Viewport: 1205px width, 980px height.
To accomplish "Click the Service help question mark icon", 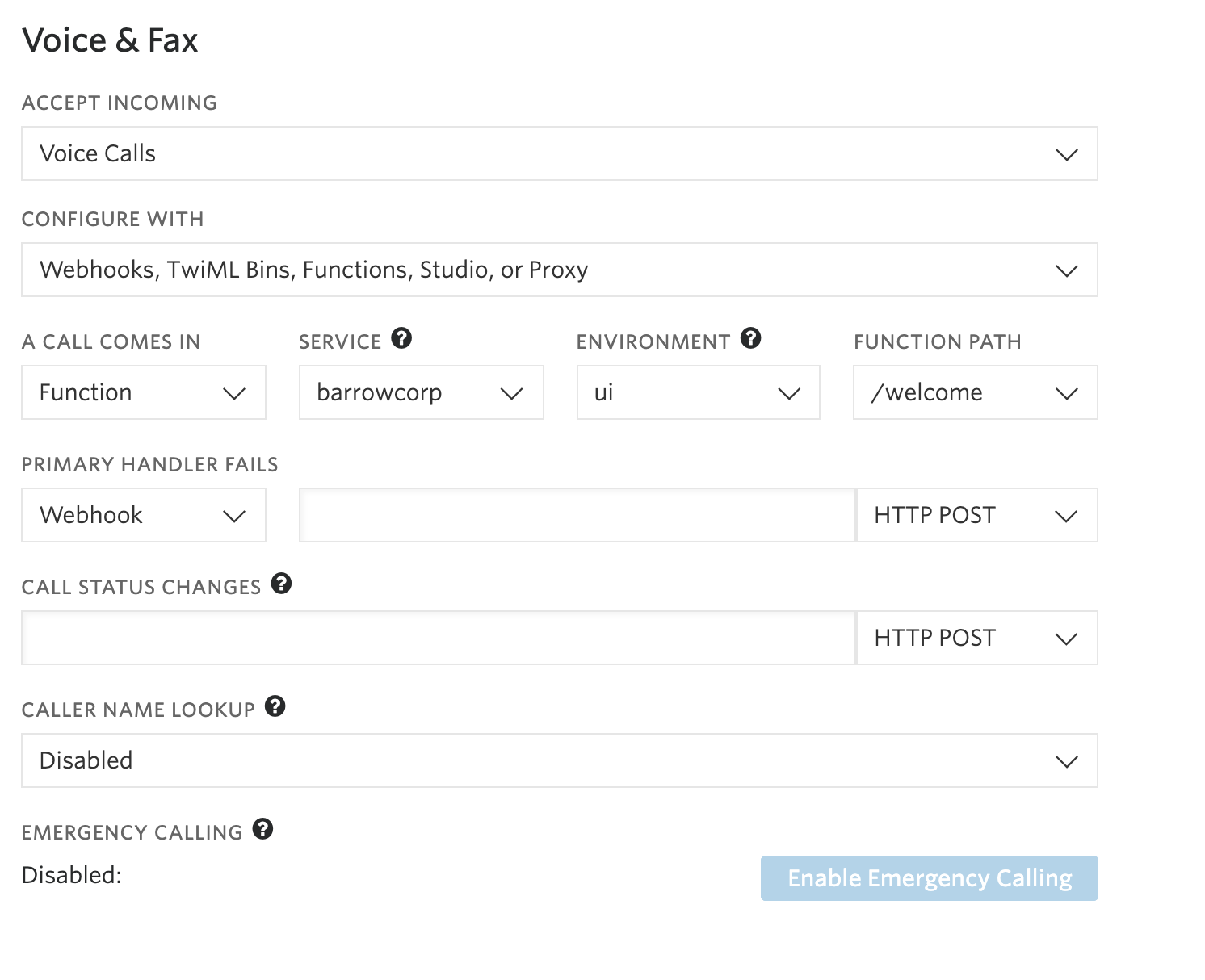I will (x=401, y=338).
